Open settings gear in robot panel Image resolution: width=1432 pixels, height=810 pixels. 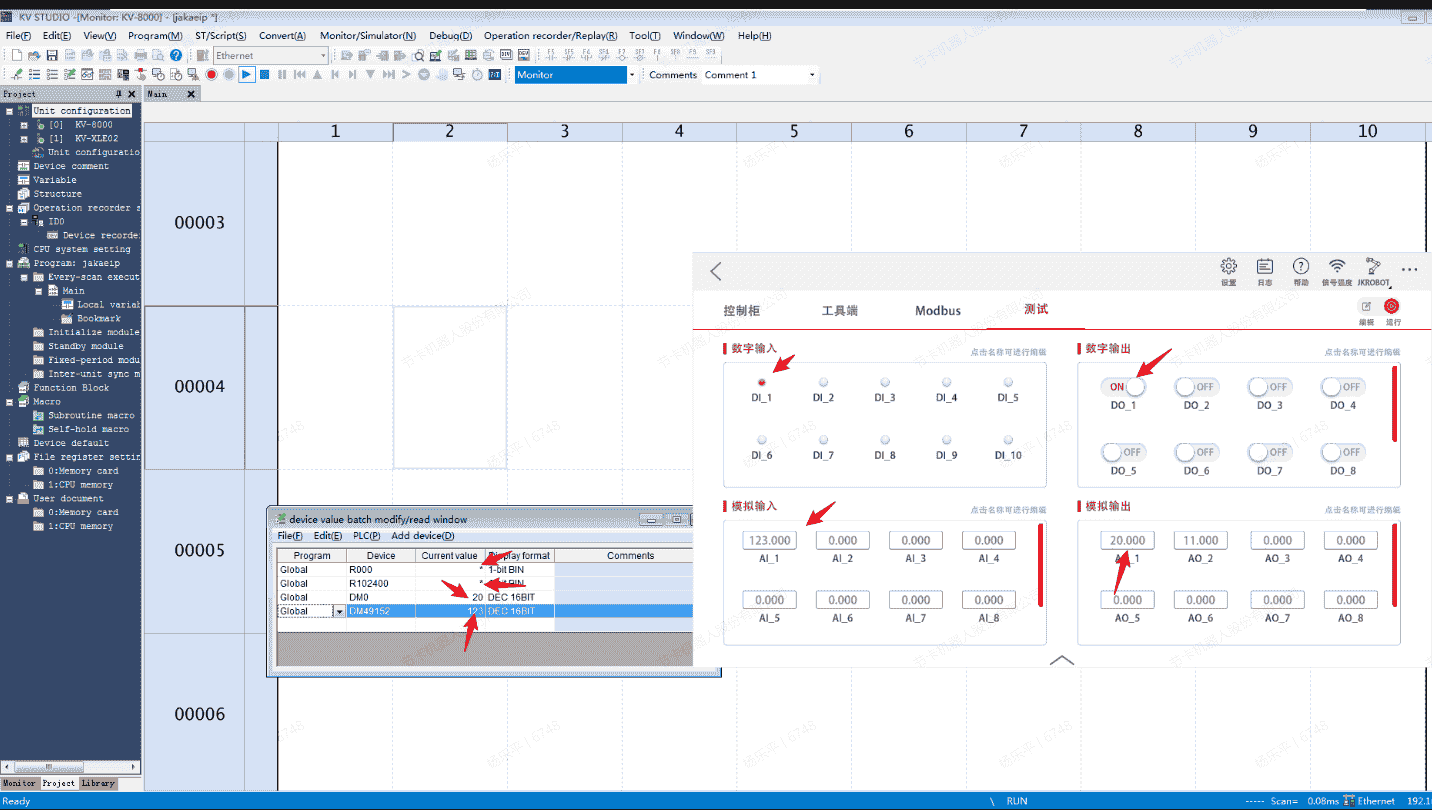[1228, 267]
